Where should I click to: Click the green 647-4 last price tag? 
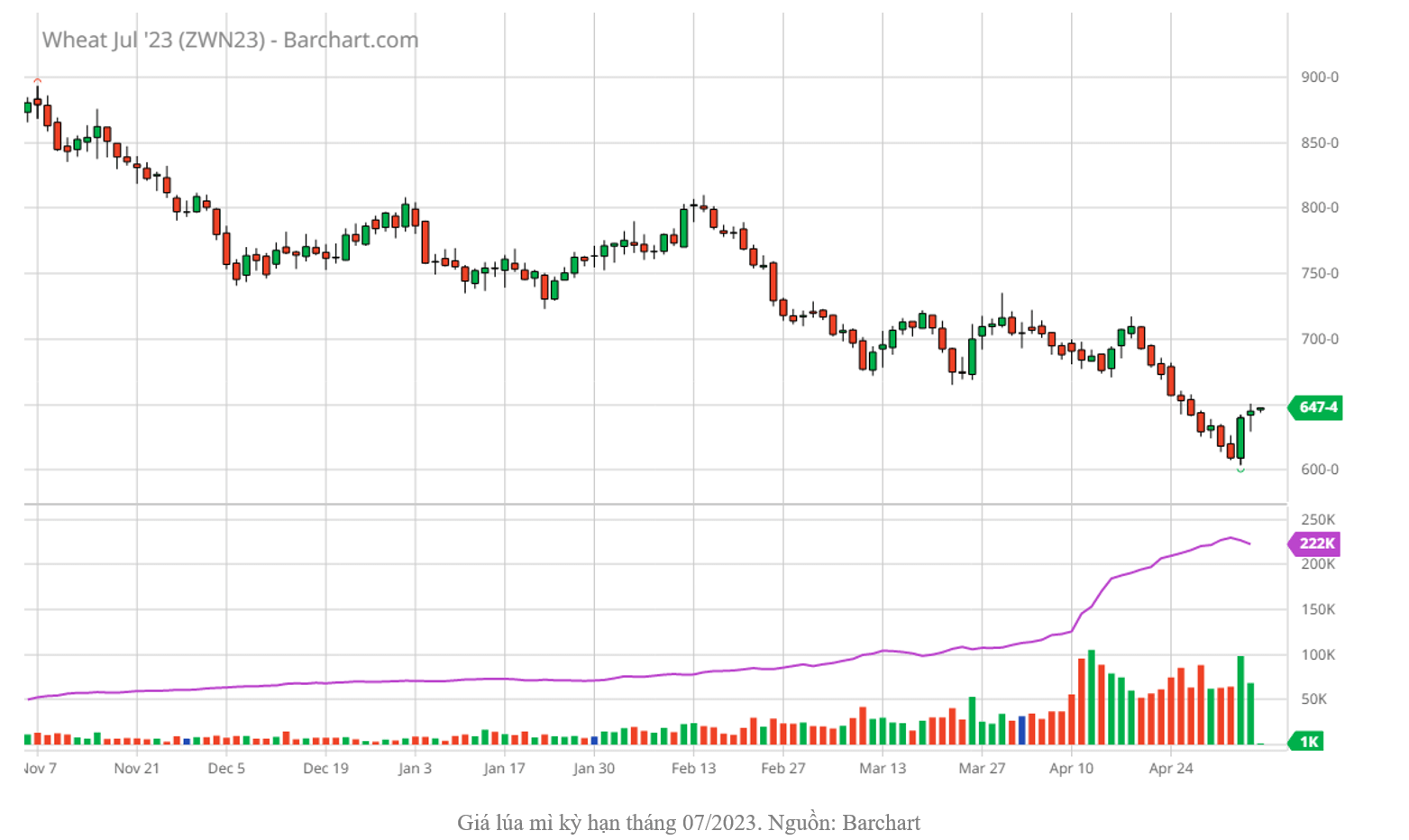coord(1315,407)
